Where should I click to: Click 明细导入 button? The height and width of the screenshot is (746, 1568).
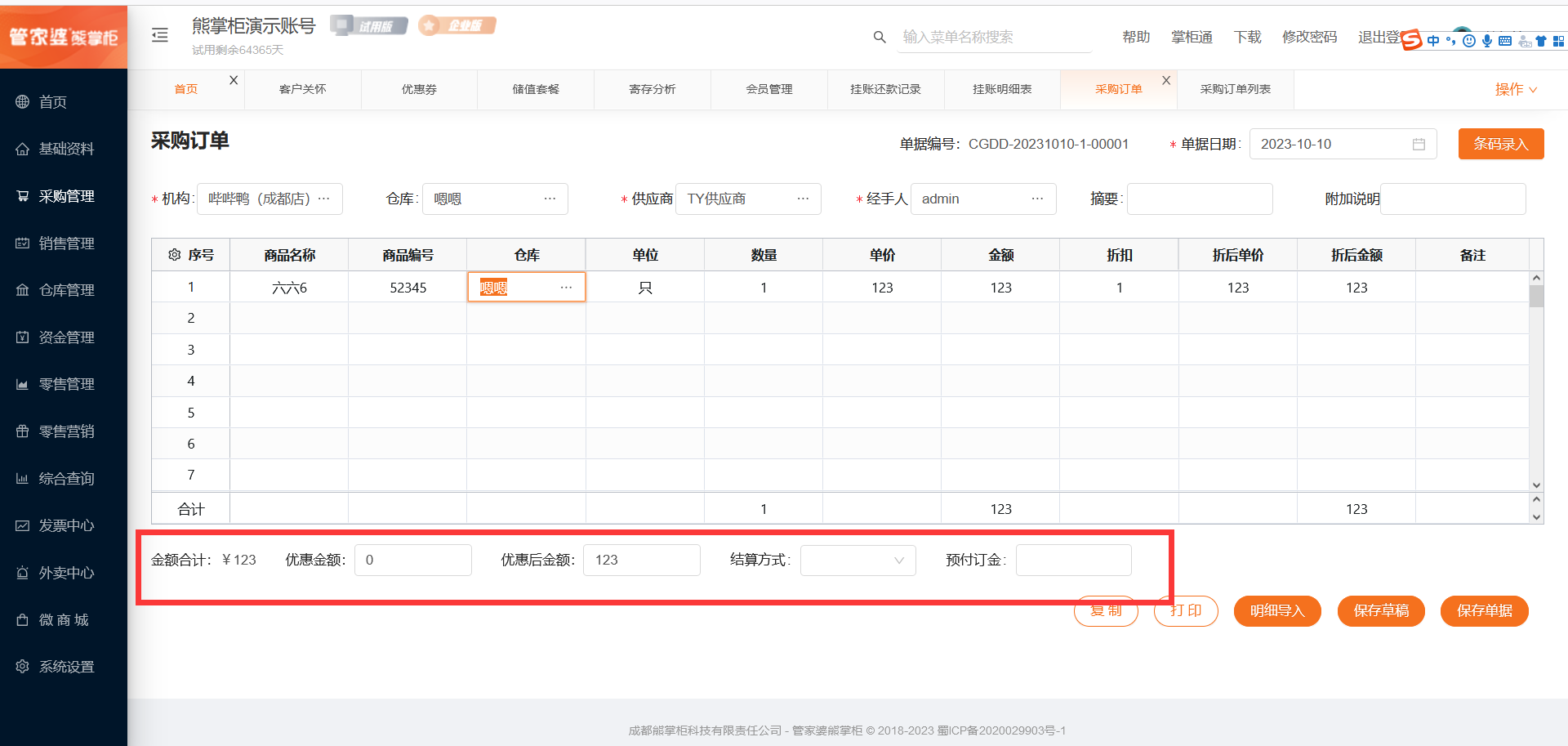coord(1277,611)
